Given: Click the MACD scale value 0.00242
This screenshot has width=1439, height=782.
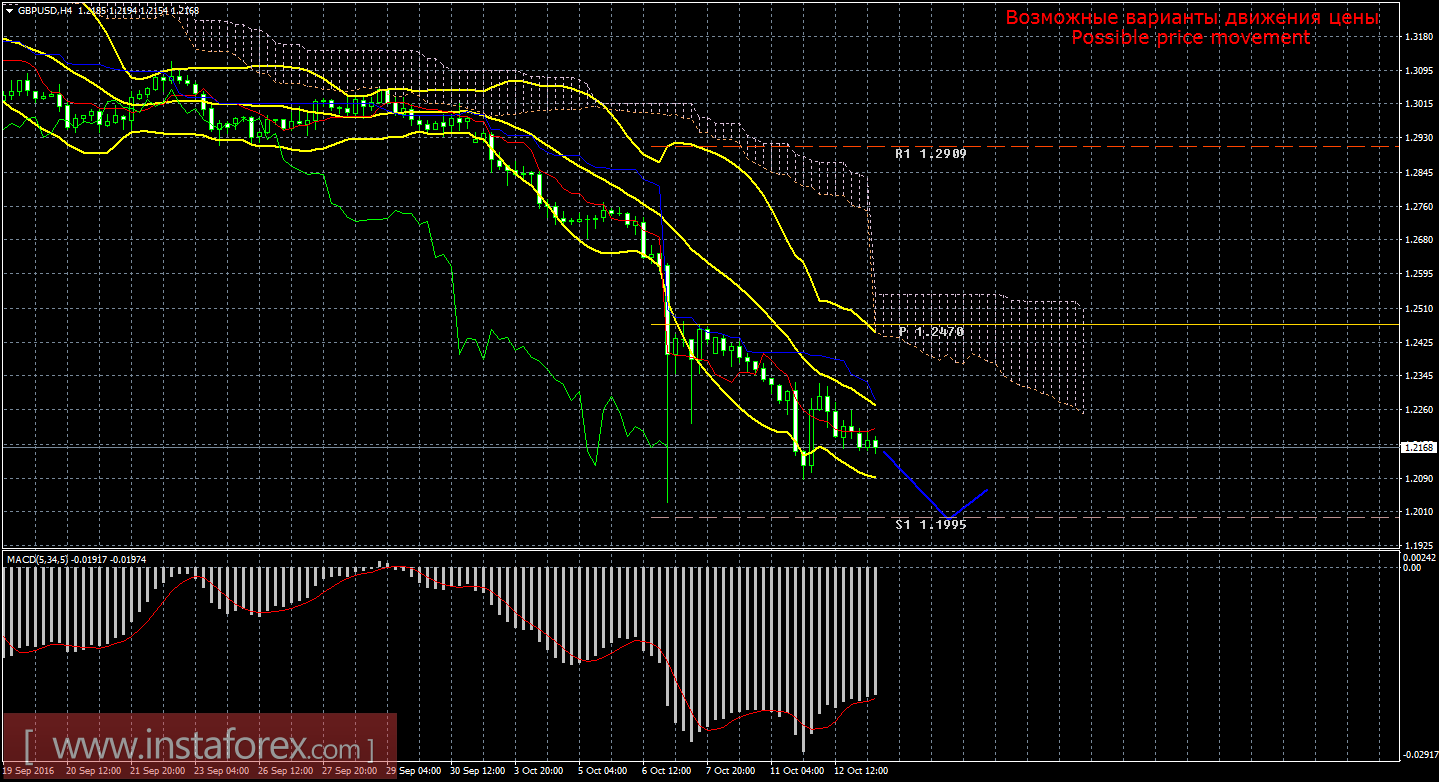Looking at the screenshot, I should 1420,556.
